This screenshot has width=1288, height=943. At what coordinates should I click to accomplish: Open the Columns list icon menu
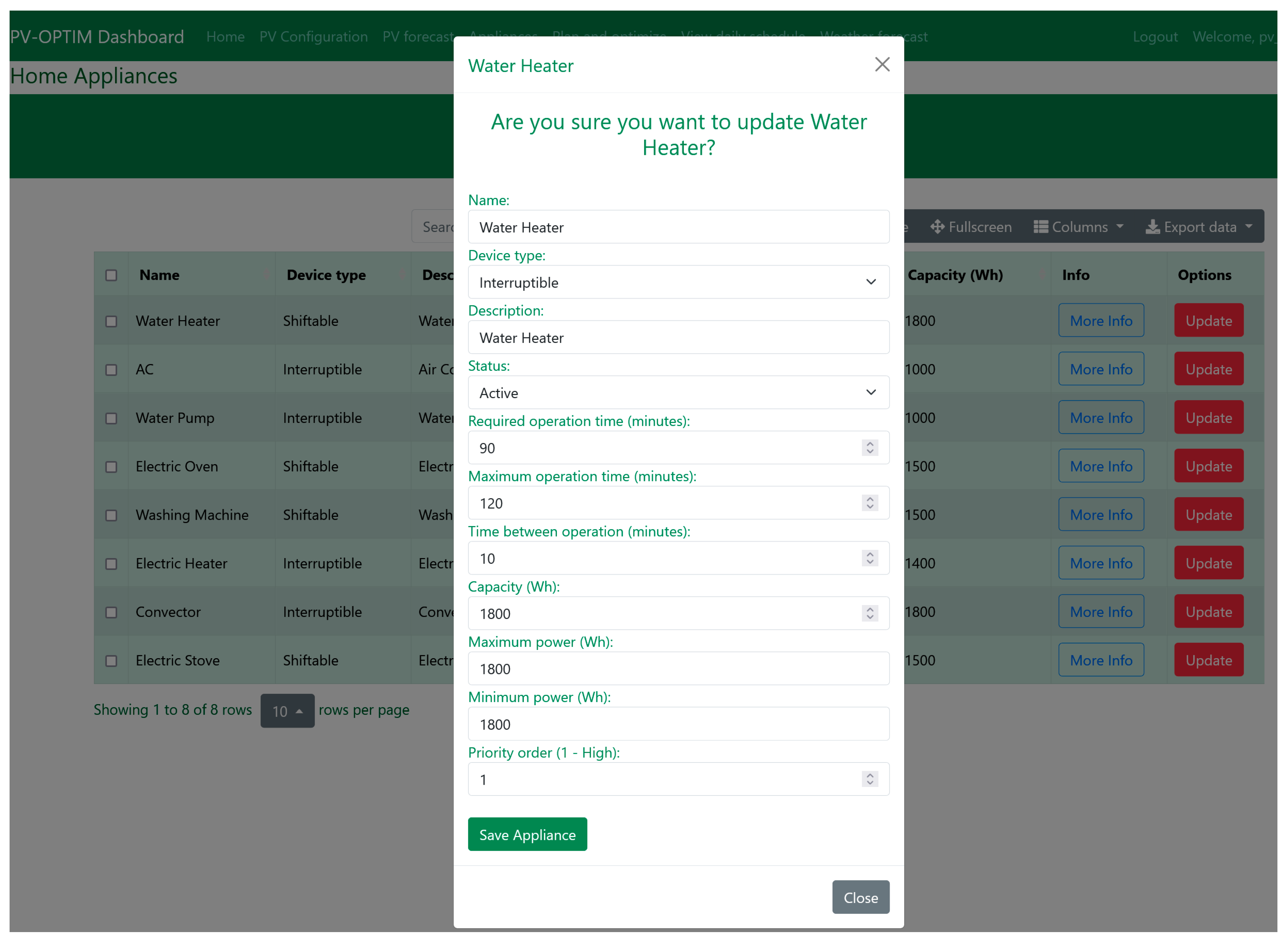click(x=1040, y=227)
